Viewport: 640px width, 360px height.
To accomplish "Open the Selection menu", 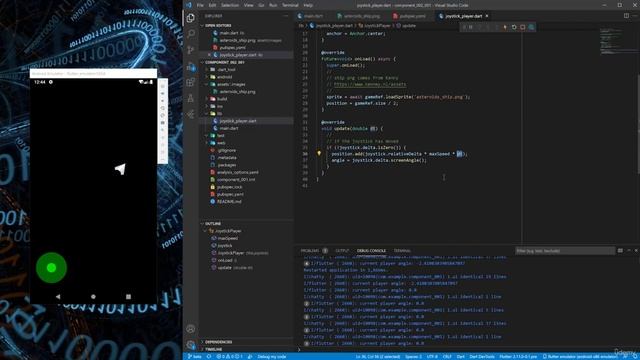I will click(230, 5).
